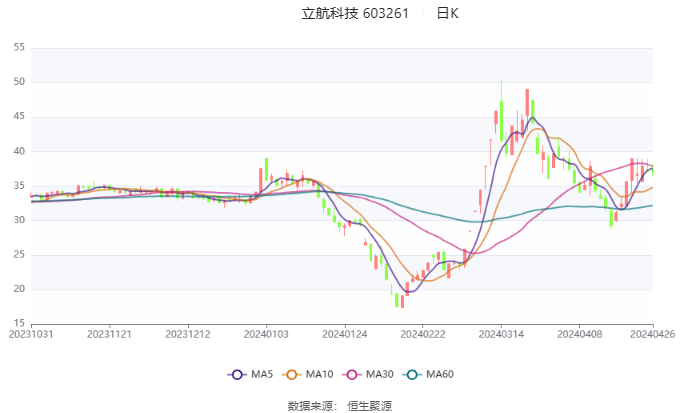This screenshot has height=413, width=680.
Task: Toggle the MA5 legend series
Action: coord(250,374)
